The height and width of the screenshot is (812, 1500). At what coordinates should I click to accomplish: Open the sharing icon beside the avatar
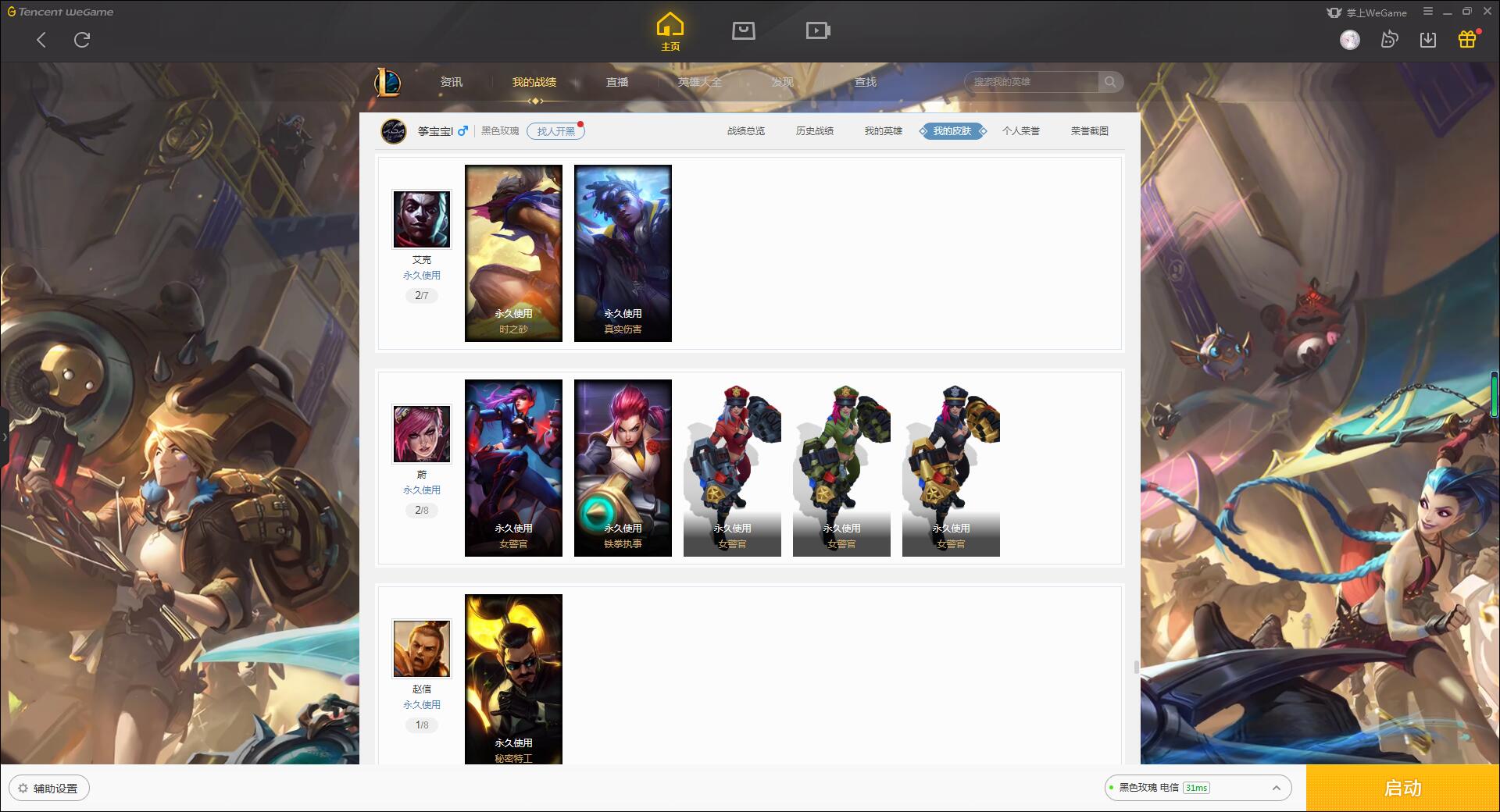coord(1389,40)
